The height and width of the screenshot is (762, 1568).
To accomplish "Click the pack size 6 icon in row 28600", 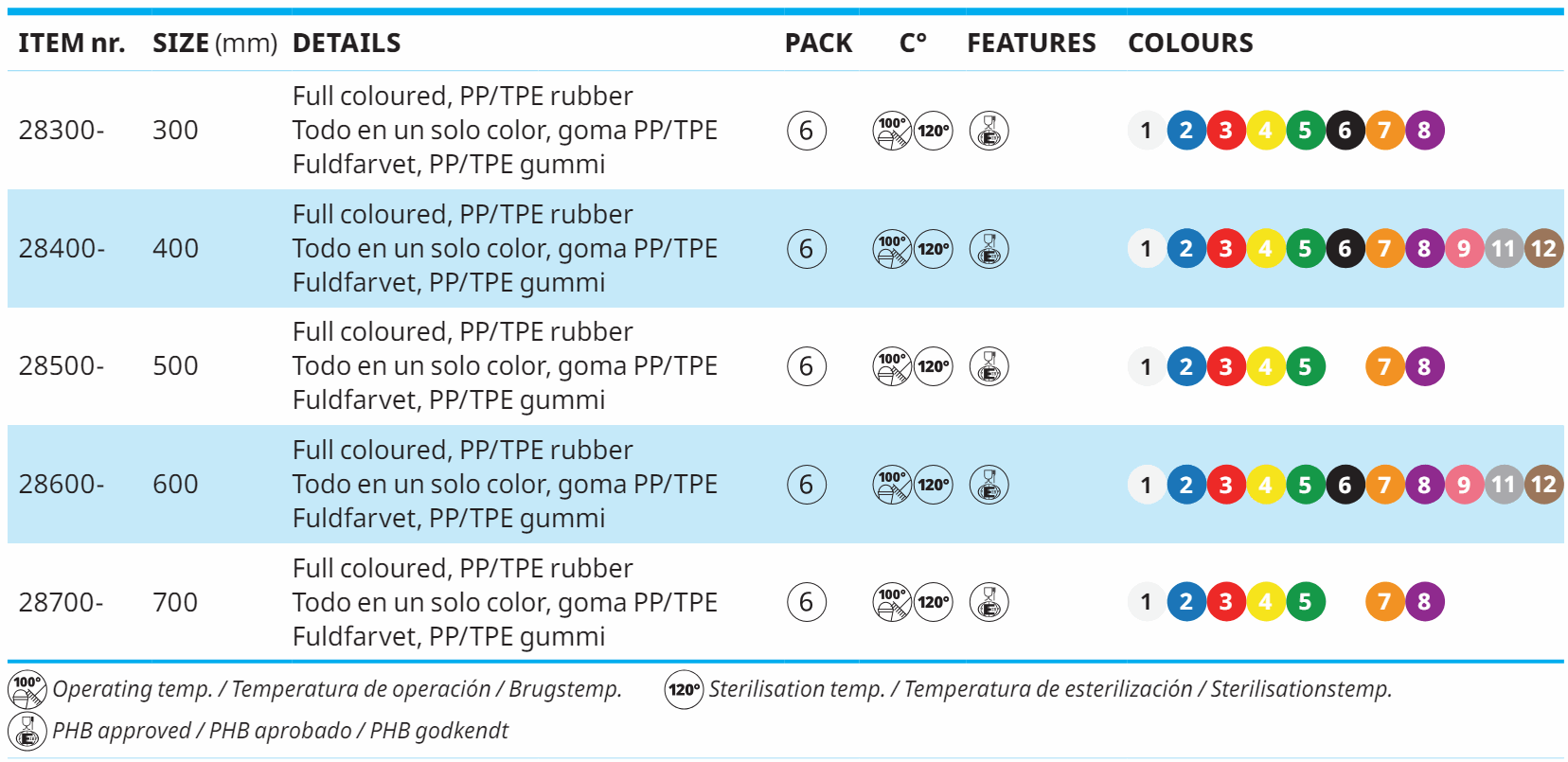I will click(x=807, y=485).
